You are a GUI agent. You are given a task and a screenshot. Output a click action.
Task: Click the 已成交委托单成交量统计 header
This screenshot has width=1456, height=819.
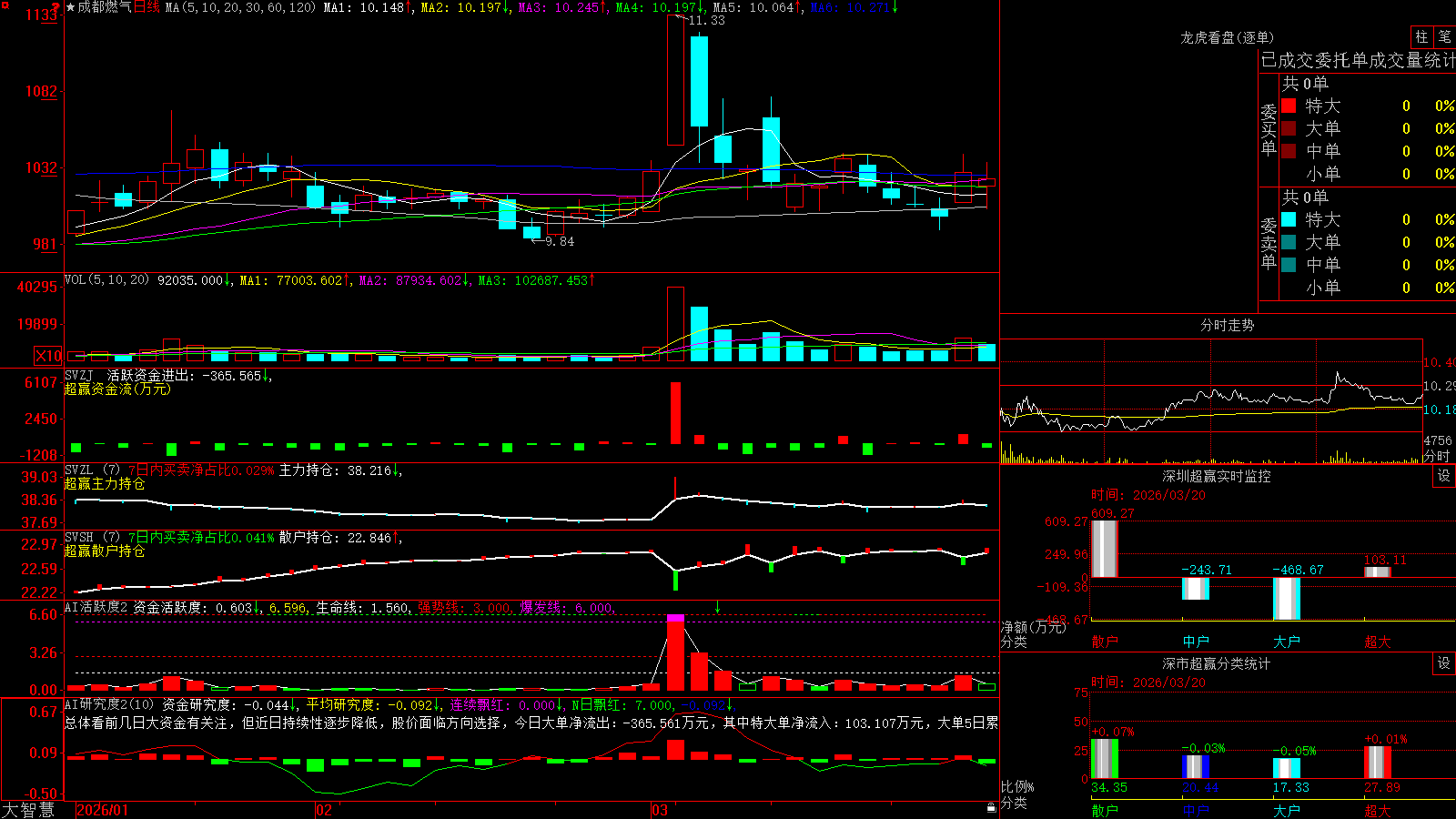click(x=1358, y=60)
